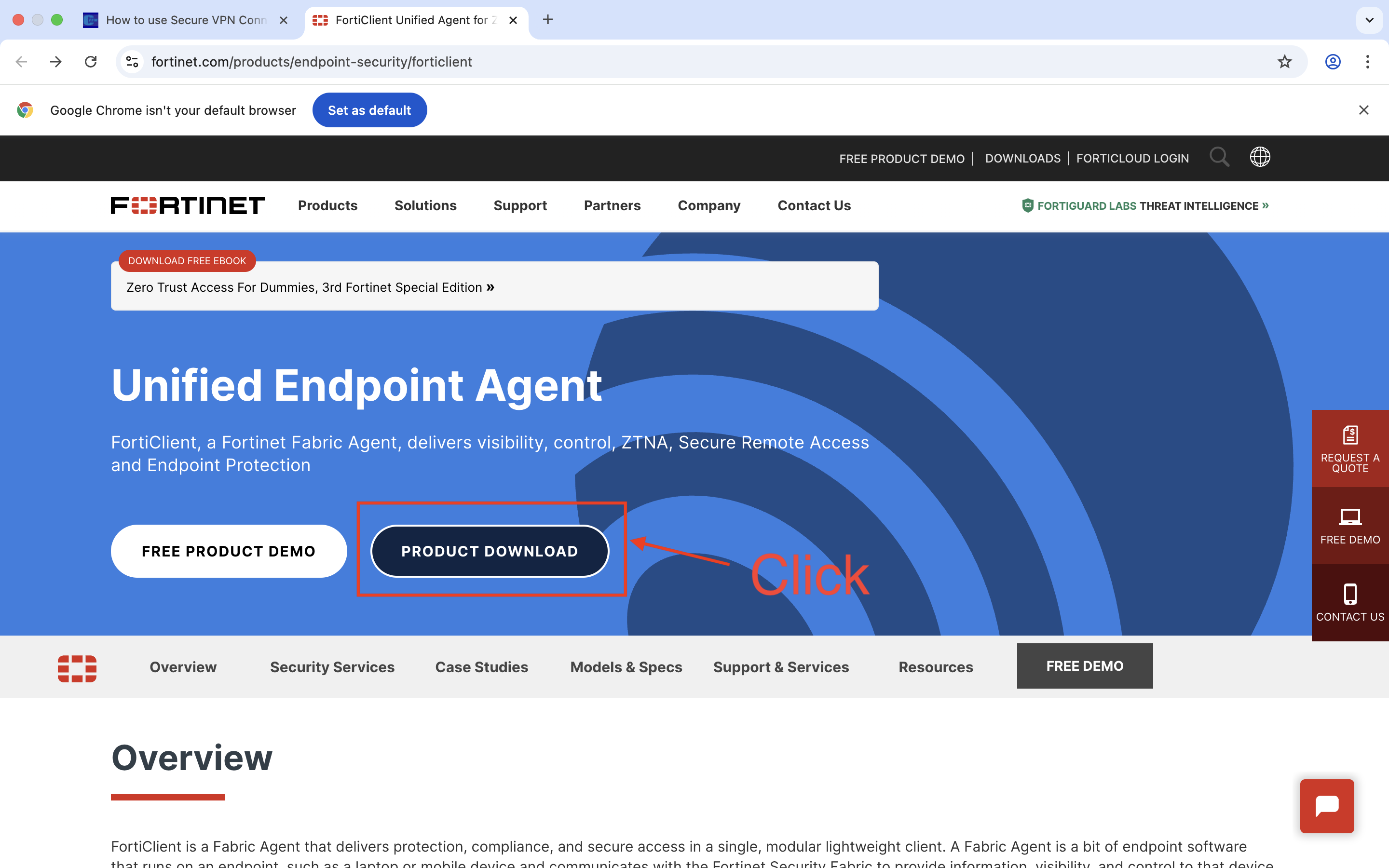Click Set as default button

369,109
